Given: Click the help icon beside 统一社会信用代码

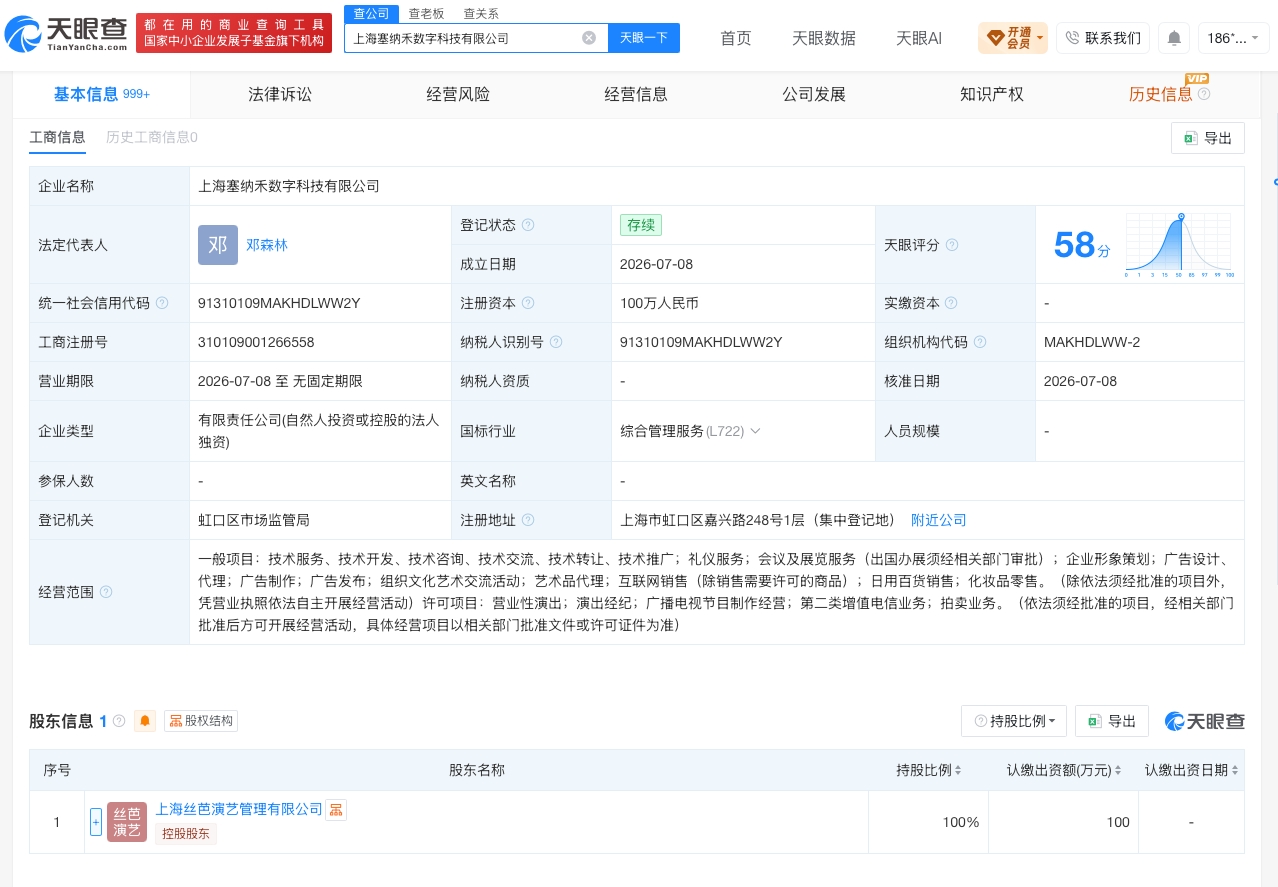Looking at the screenshot, I should [162, 303].
